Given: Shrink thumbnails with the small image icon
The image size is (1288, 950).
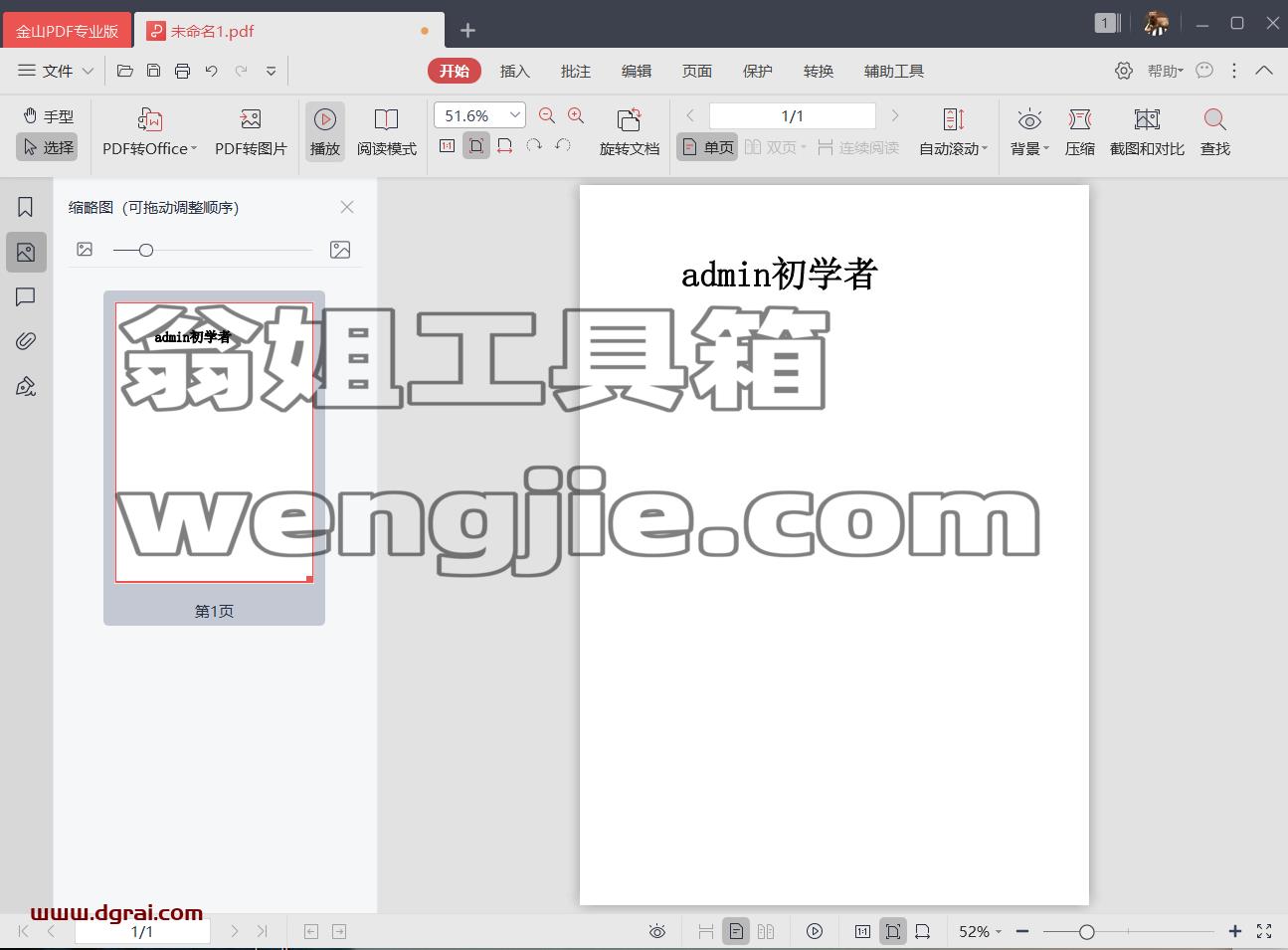Looking at the screenshot, I should 85,250.
